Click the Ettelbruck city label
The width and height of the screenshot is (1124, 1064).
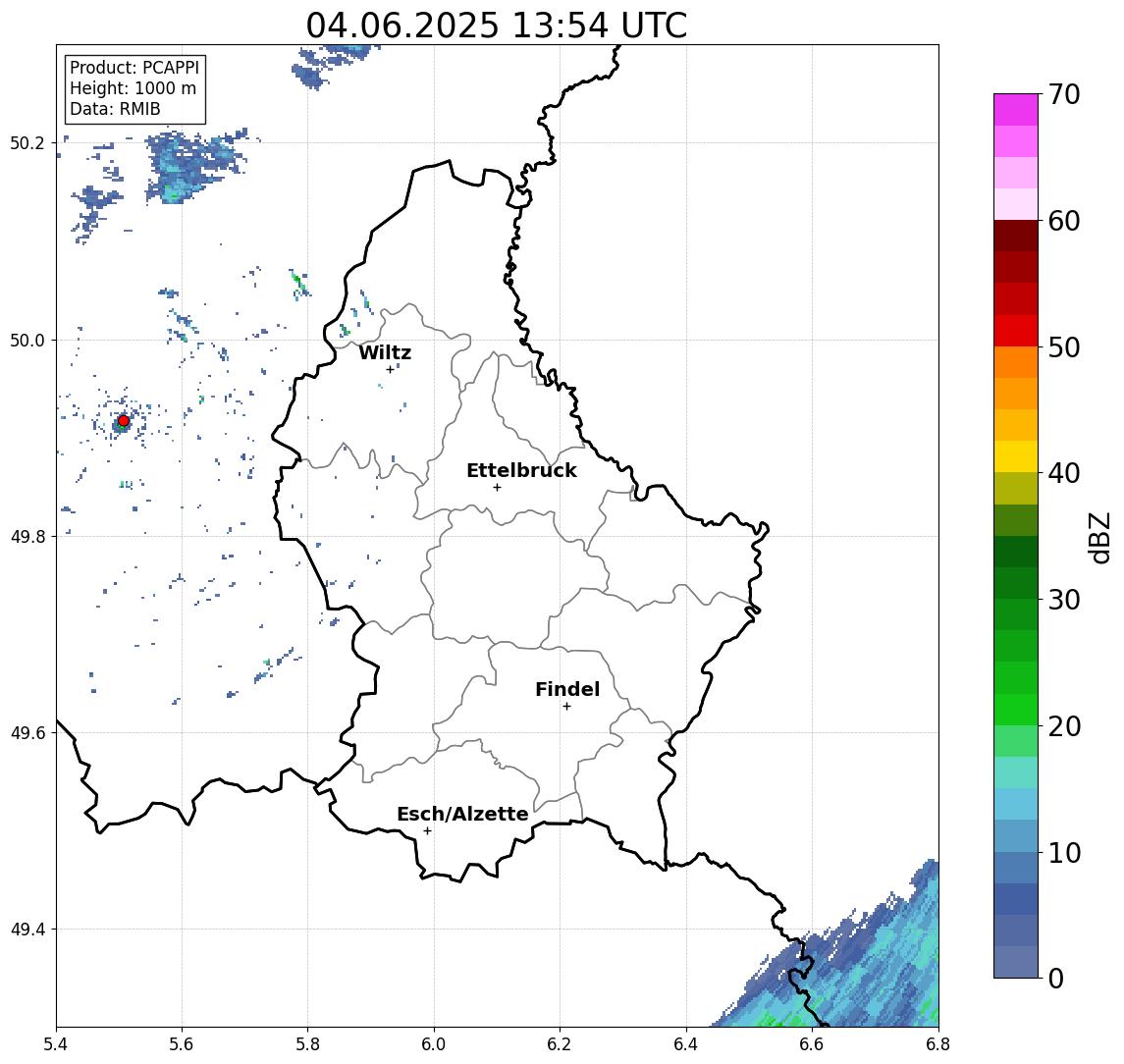click(521, 470)
